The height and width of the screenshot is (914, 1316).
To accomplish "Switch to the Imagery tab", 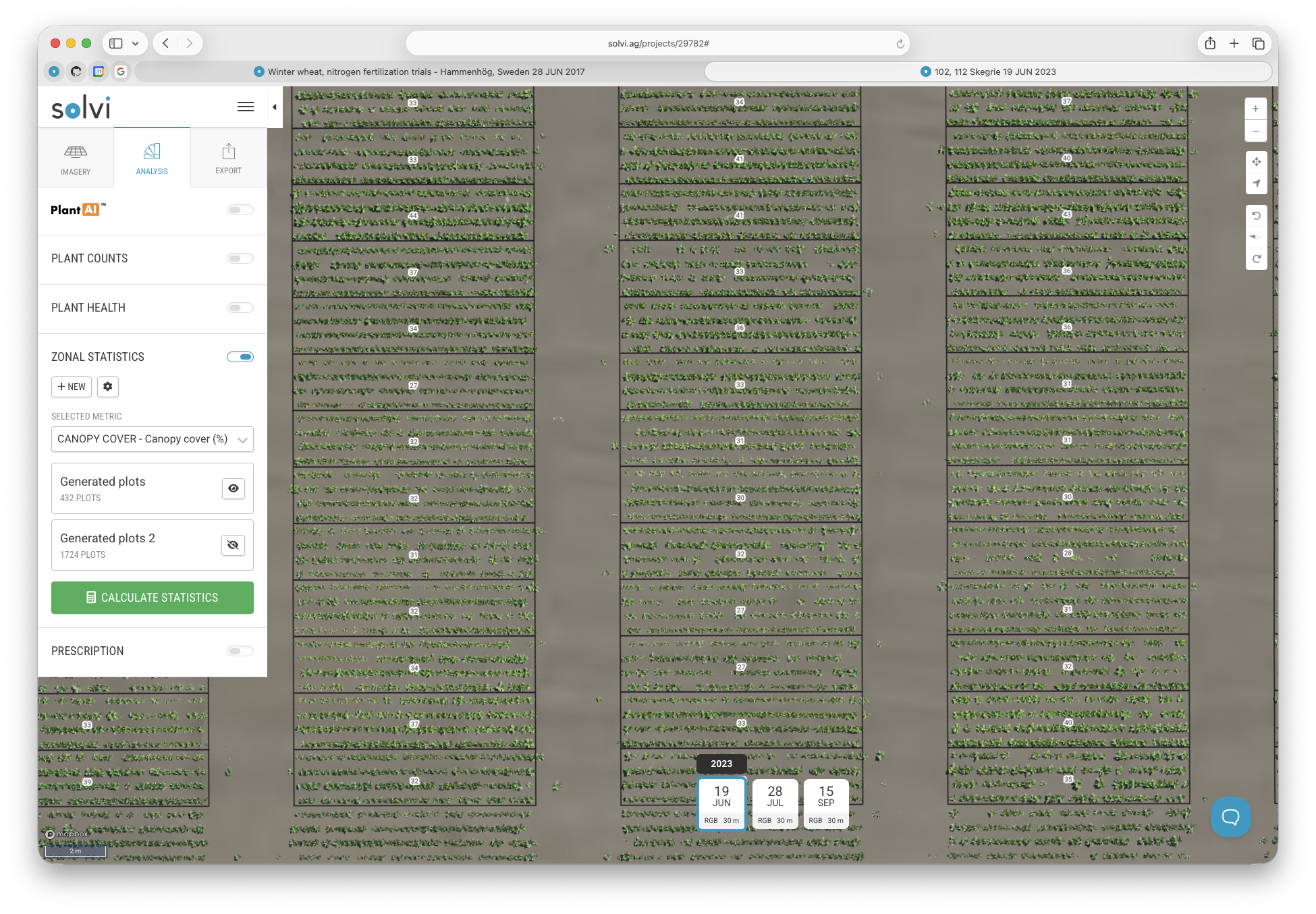I will pos(76,159).
